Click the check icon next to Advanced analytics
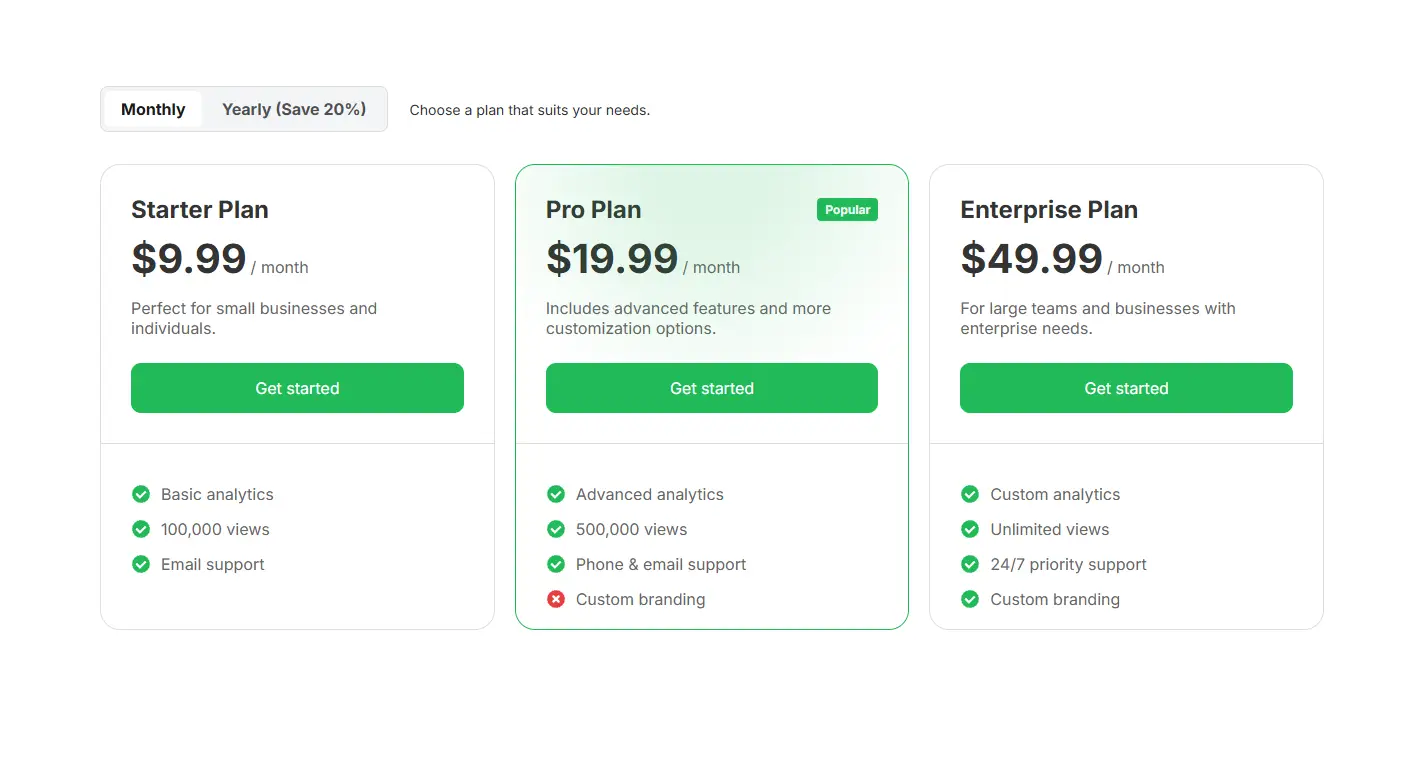Screen dimensions: 1424x771 tap(556, 494)
